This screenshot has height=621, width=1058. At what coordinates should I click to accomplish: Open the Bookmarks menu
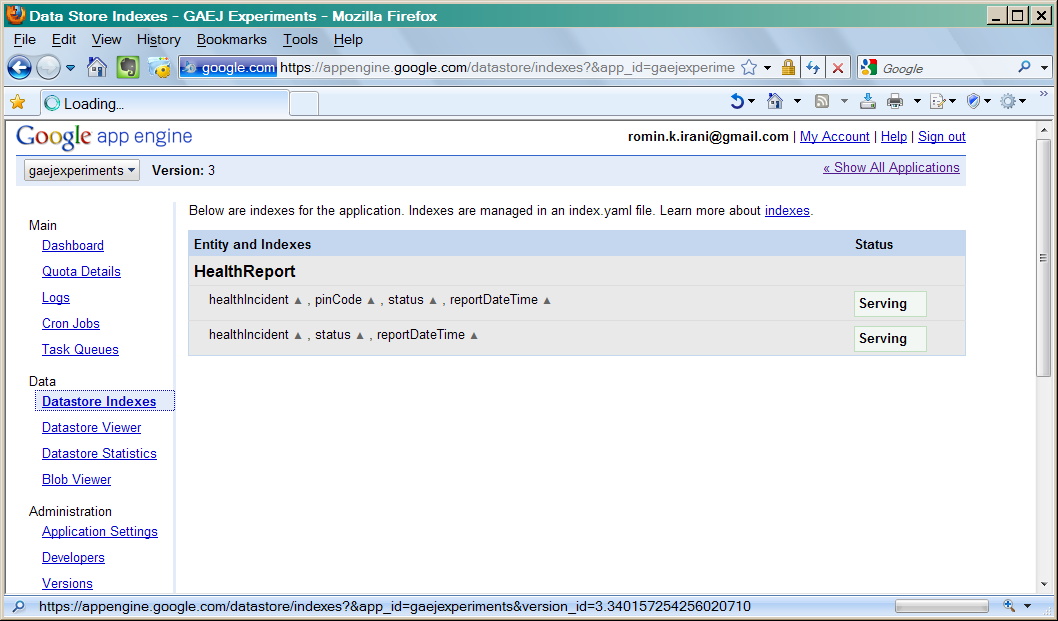pyautogui.click(x=231, y=40)
